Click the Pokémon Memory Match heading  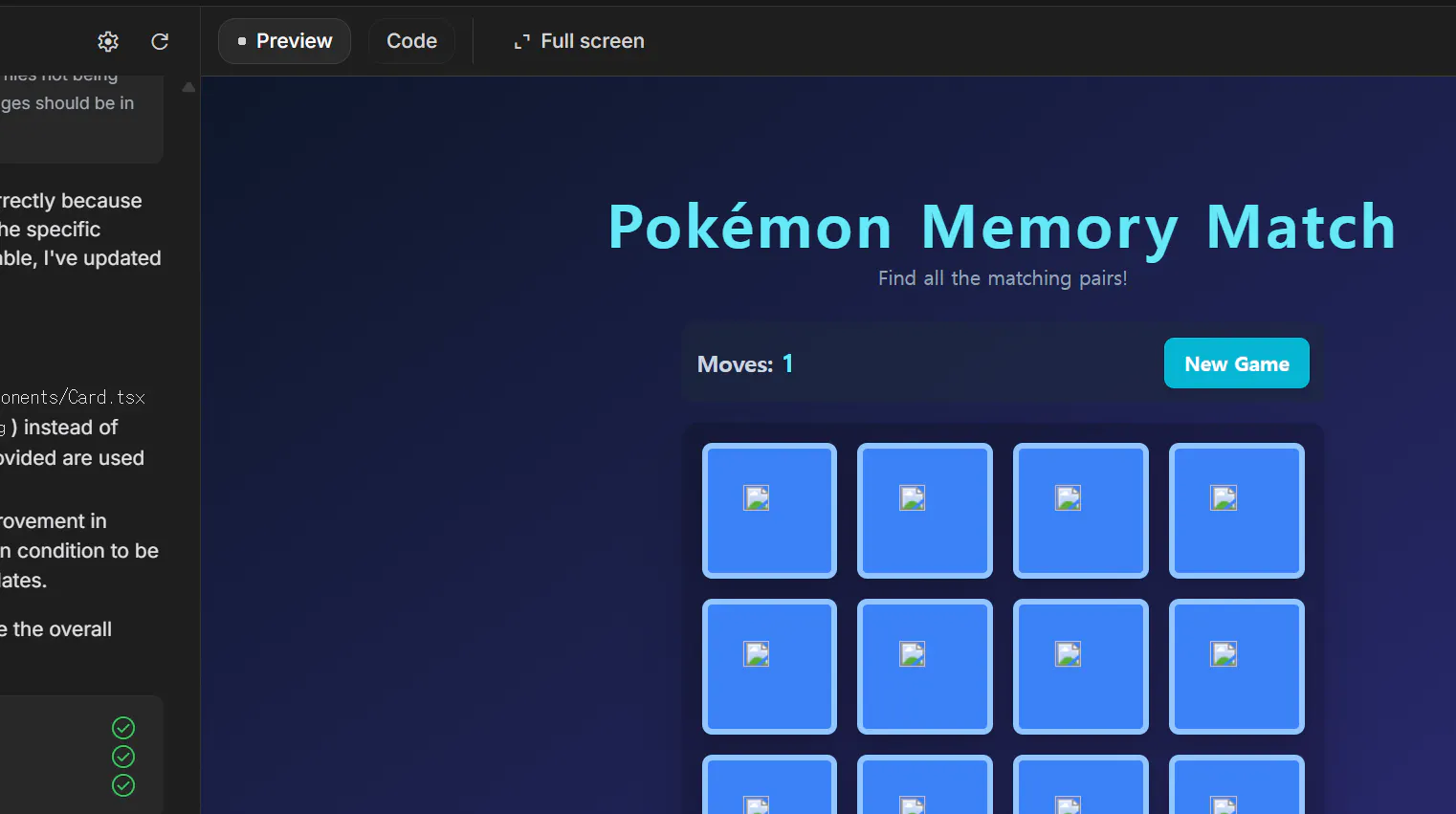click(1002, 227)
